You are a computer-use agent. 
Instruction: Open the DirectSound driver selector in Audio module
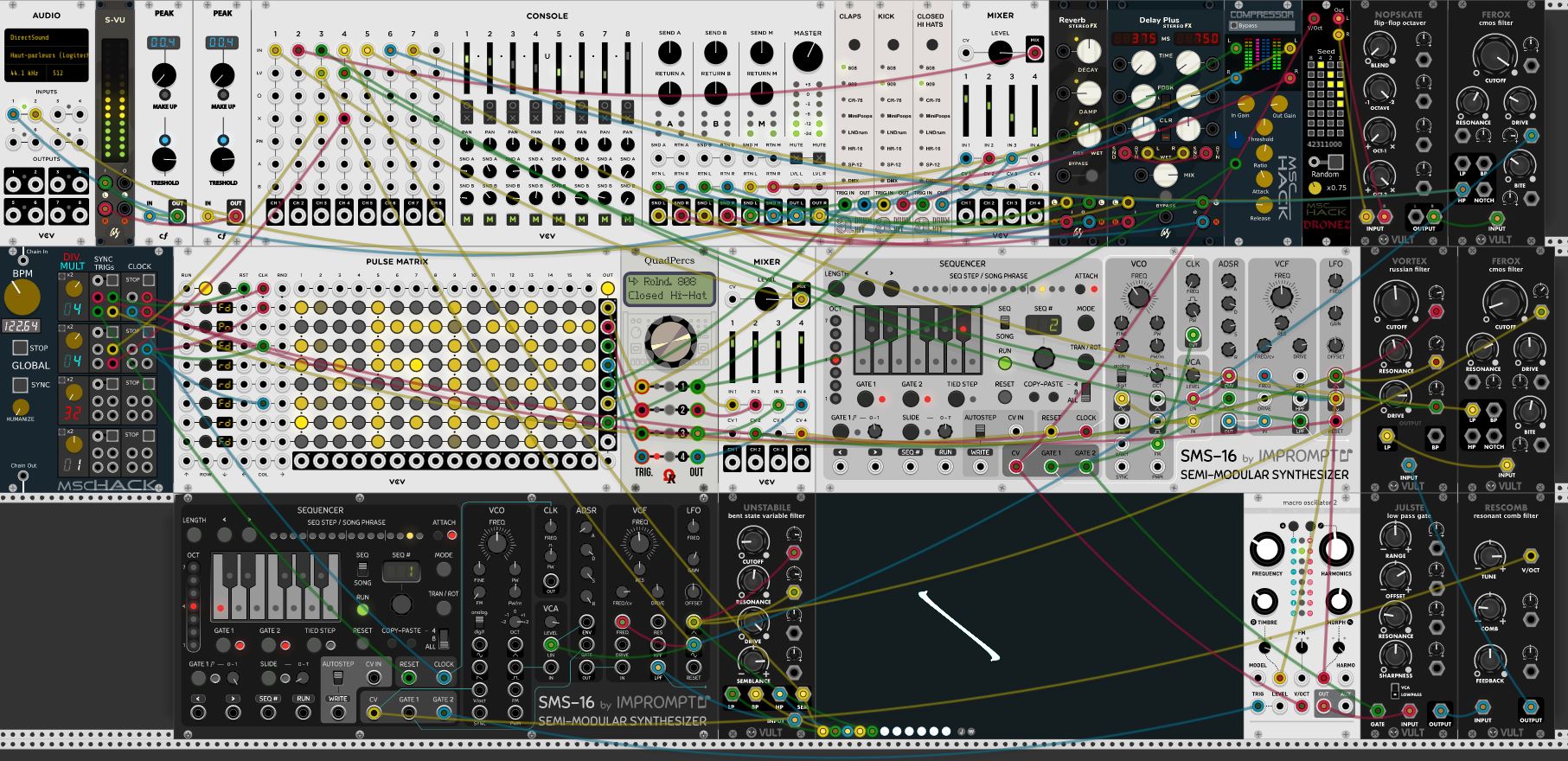48,38
